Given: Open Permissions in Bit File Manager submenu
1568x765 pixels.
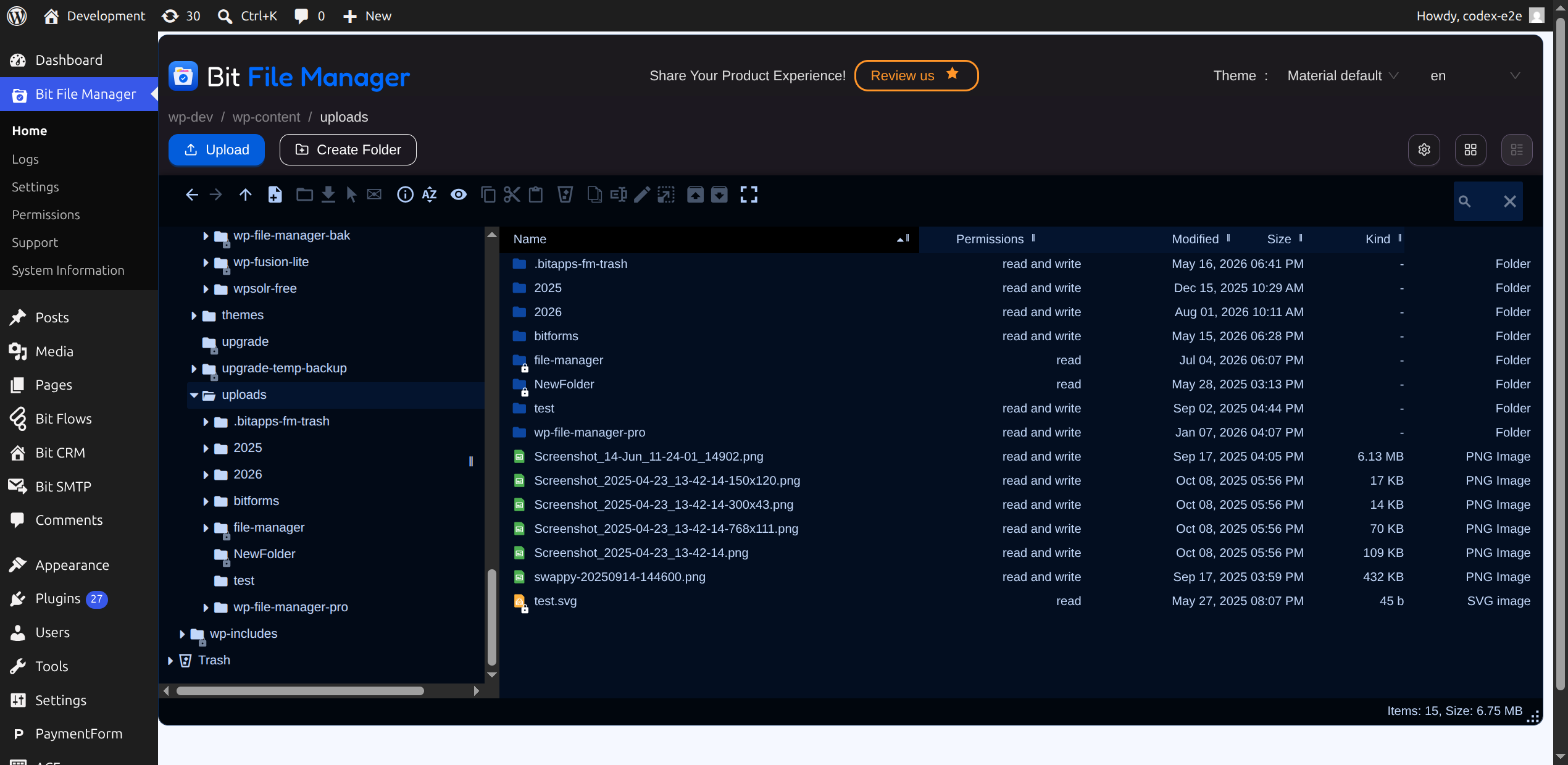Looking at the screenshot, I should coord(46,215).
